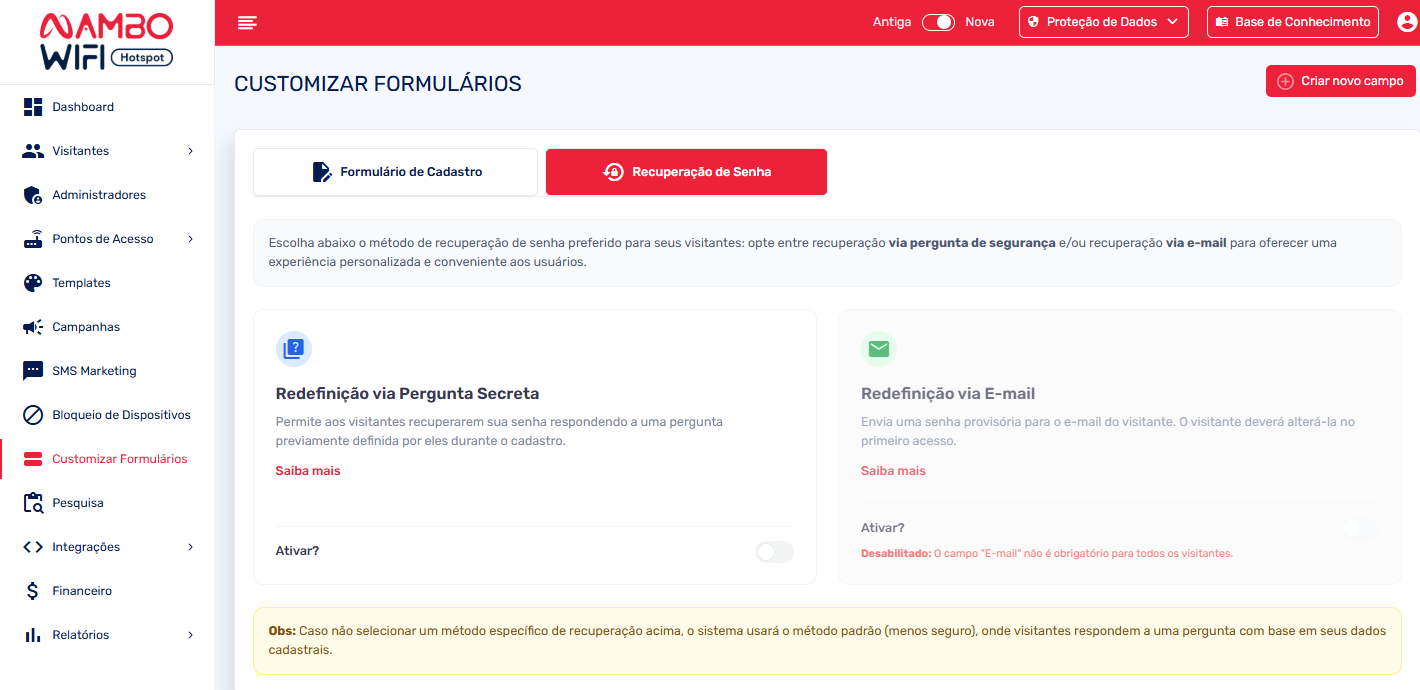Viewport: 1420px width, 690px height.
Task: Select the Recuperação de Senha tab
Action: 686,172
